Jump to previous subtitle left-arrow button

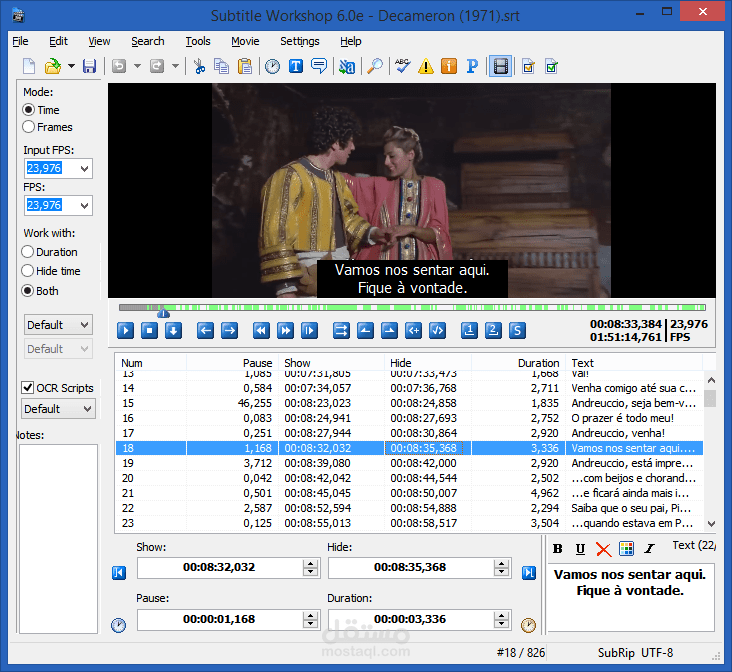click(x=205, y=331)
